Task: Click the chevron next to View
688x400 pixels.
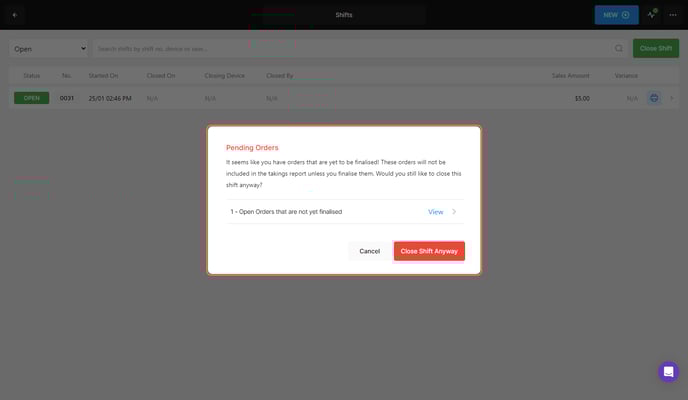Action: click(454, 212)
